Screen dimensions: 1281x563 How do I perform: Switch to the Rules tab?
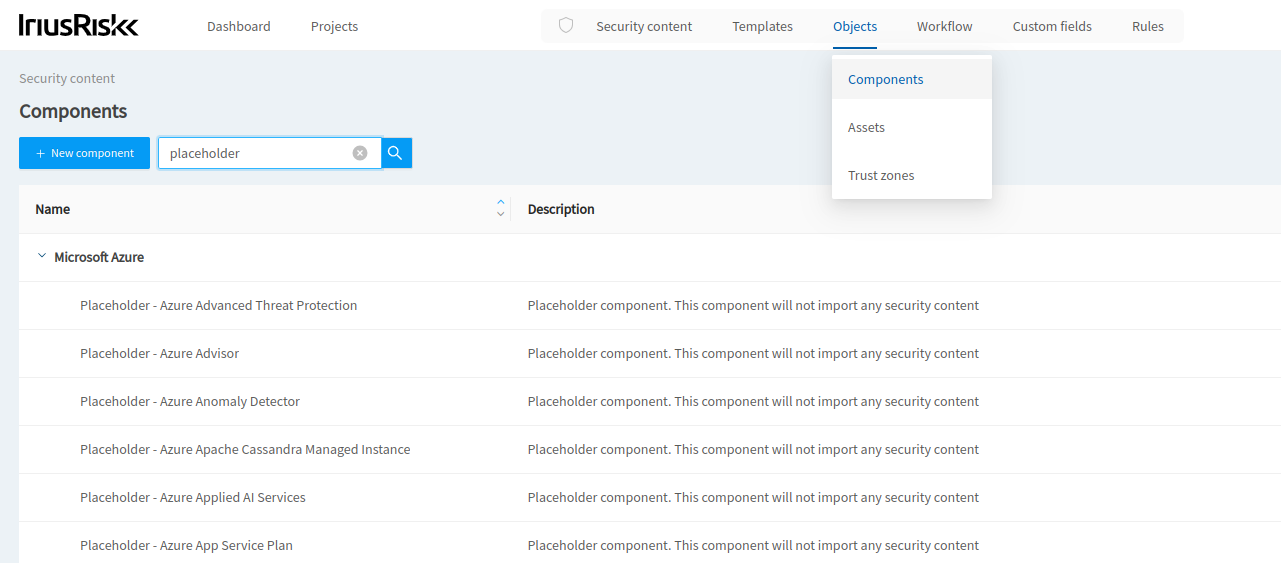[1148, 27]
